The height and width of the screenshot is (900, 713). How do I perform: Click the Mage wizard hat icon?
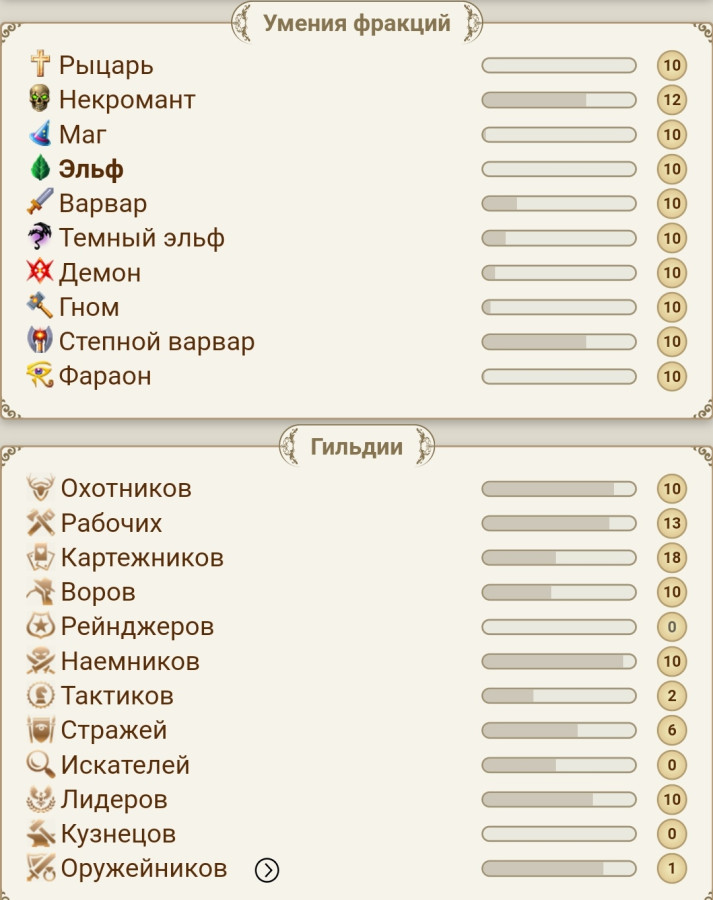click(40, 133)
